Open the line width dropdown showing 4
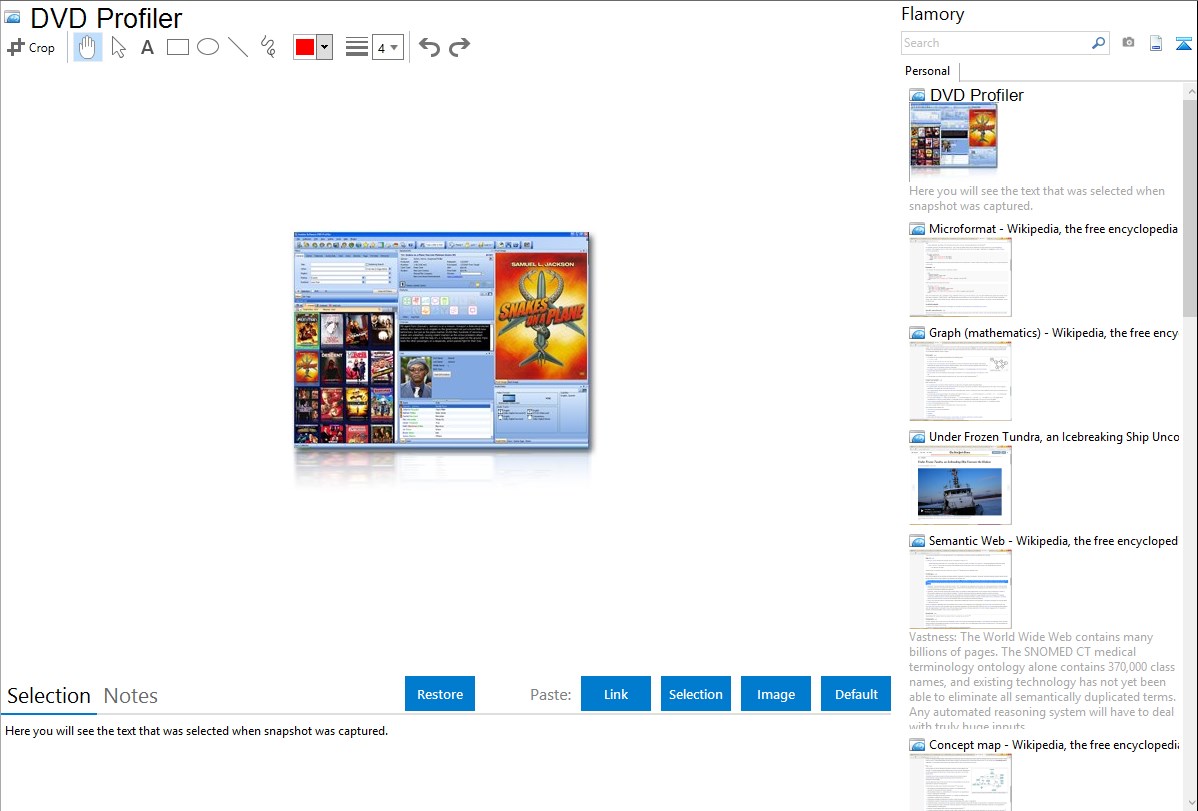 [387, 47]
